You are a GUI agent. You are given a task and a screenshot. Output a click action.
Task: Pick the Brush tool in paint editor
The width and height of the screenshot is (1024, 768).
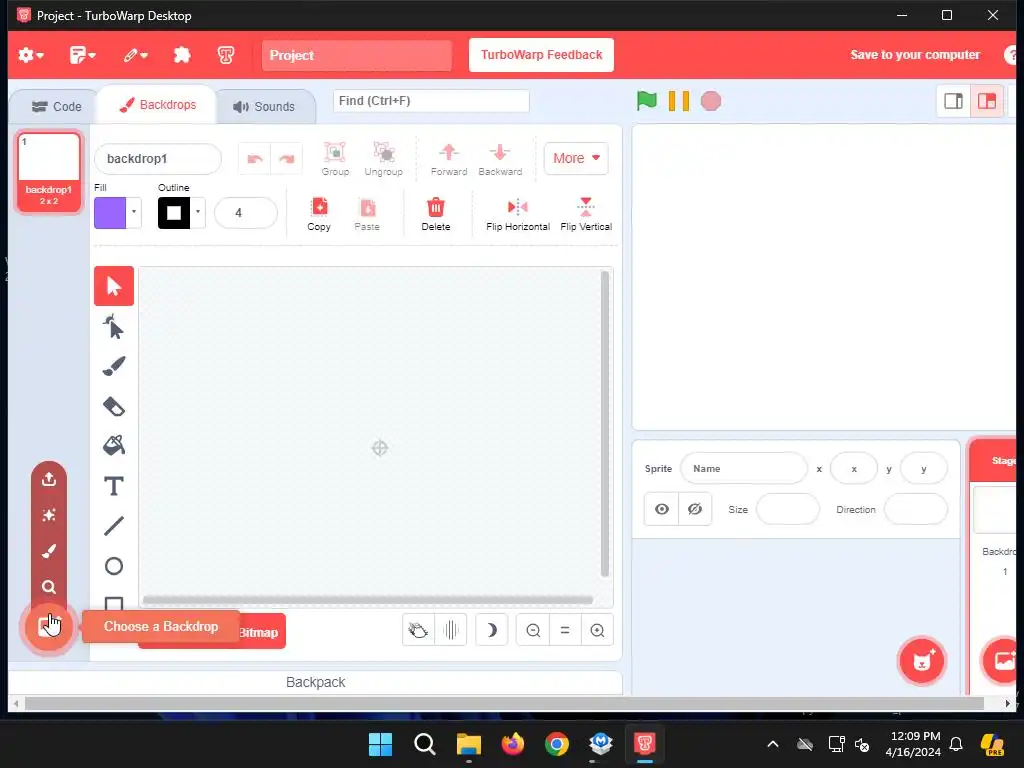[114, 366]
